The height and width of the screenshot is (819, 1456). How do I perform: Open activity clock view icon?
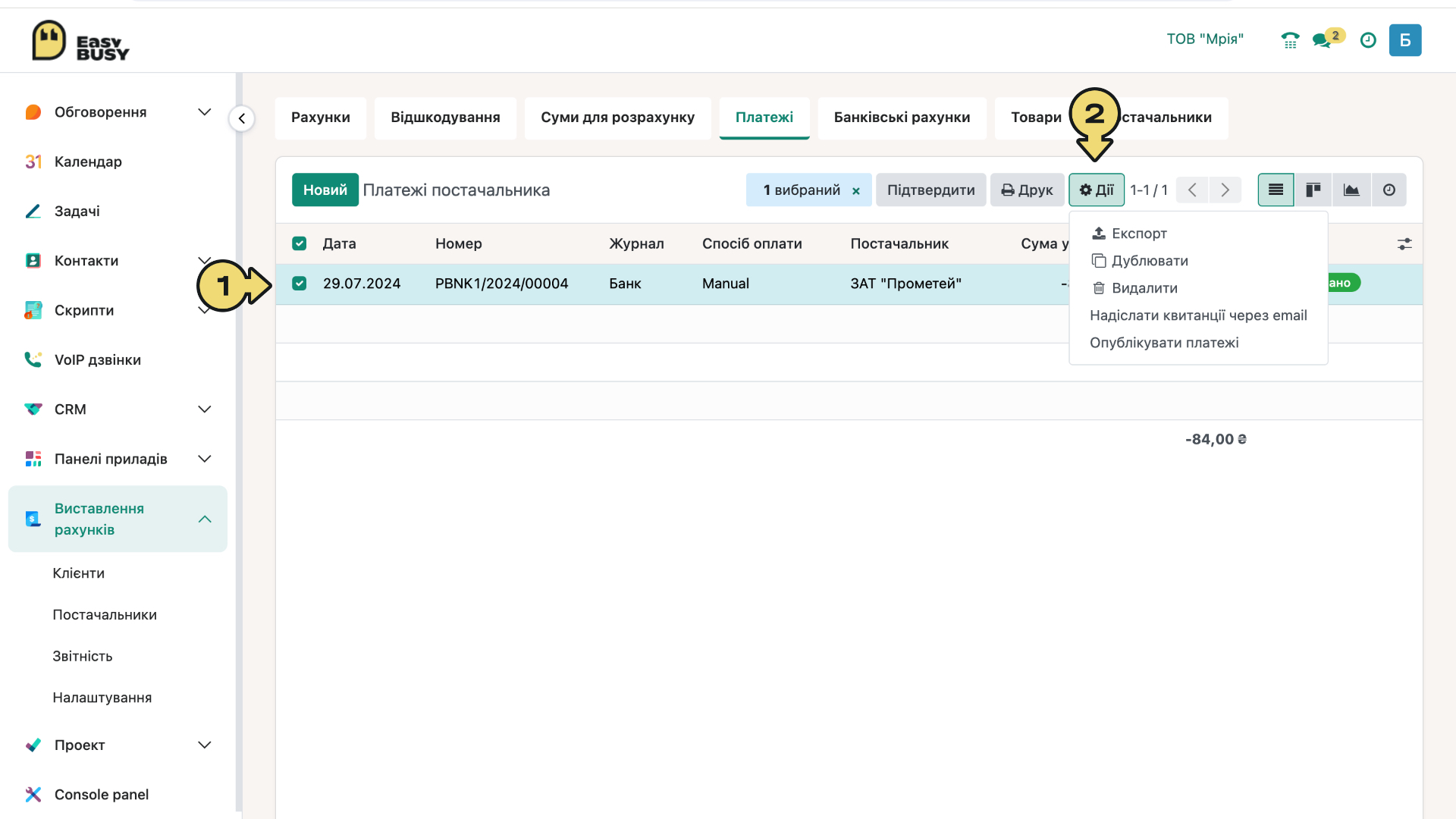pyautogui.click(x=1389, y=190)
